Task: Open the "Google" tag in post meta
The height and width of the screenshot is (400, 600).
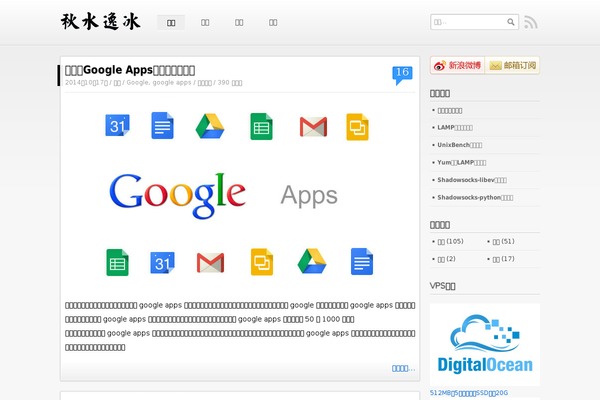Action: tap(137, 83)
